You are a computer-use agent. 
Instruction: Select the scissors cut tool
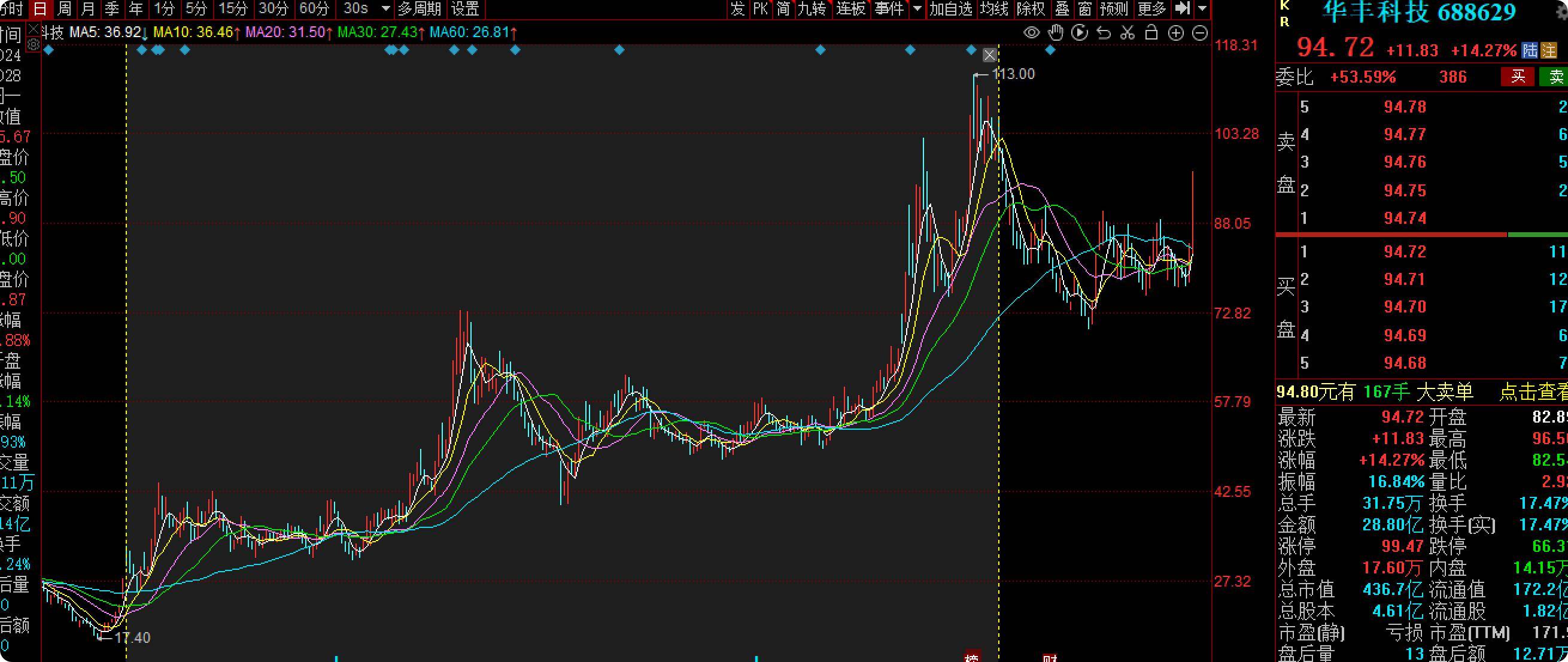click(1128, 33)
